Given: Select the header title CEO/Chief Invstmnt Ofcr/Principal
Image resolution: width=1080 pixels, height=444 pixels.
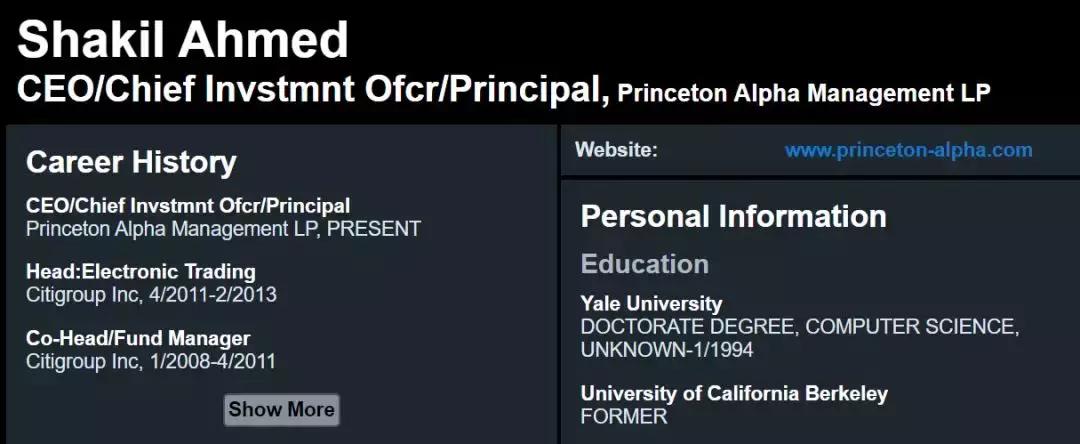Looking at the screenshot, I should [313, 89].
